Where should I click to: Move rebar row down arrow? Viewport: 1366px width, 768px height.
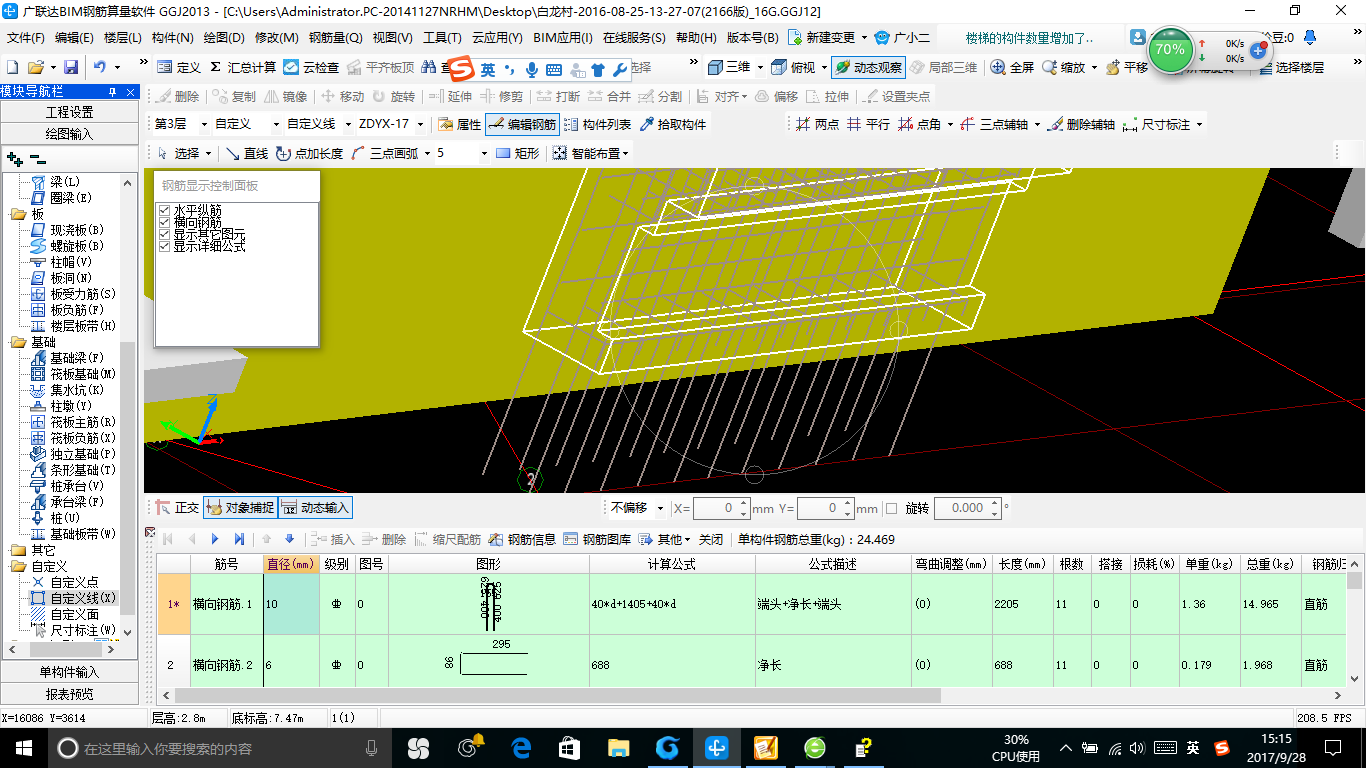tap(289, 539)
